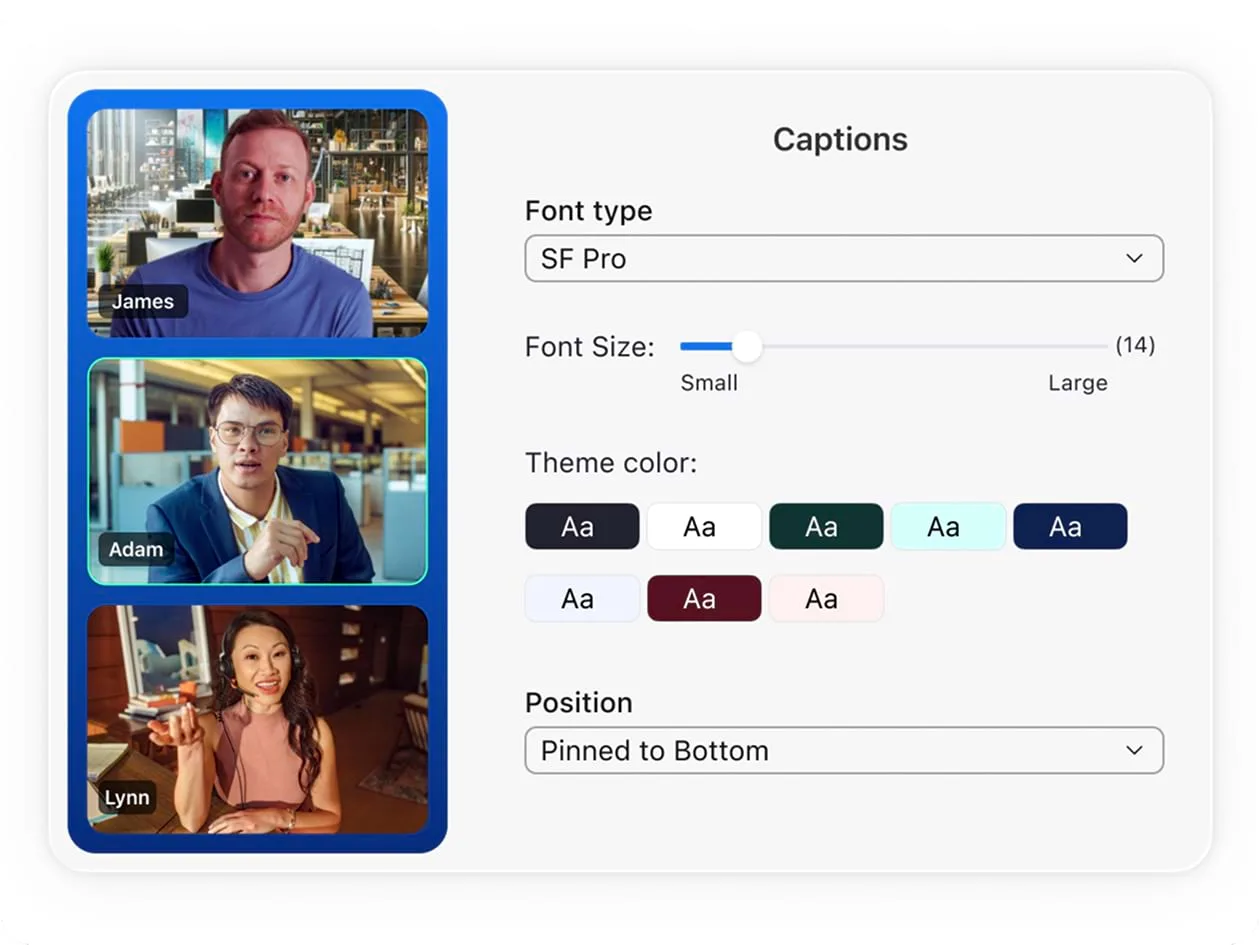Choose the light pink theme color swatch

tap(826, 599)
